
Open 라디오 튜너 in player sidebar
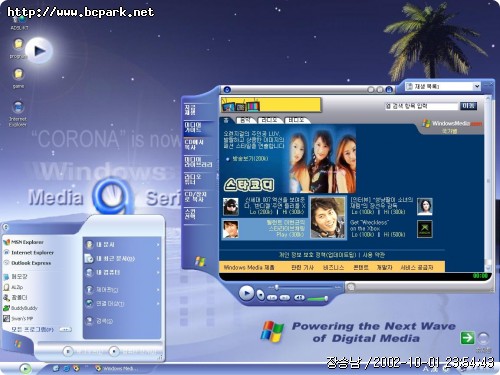pyautogui.click(x=193, y=179)
